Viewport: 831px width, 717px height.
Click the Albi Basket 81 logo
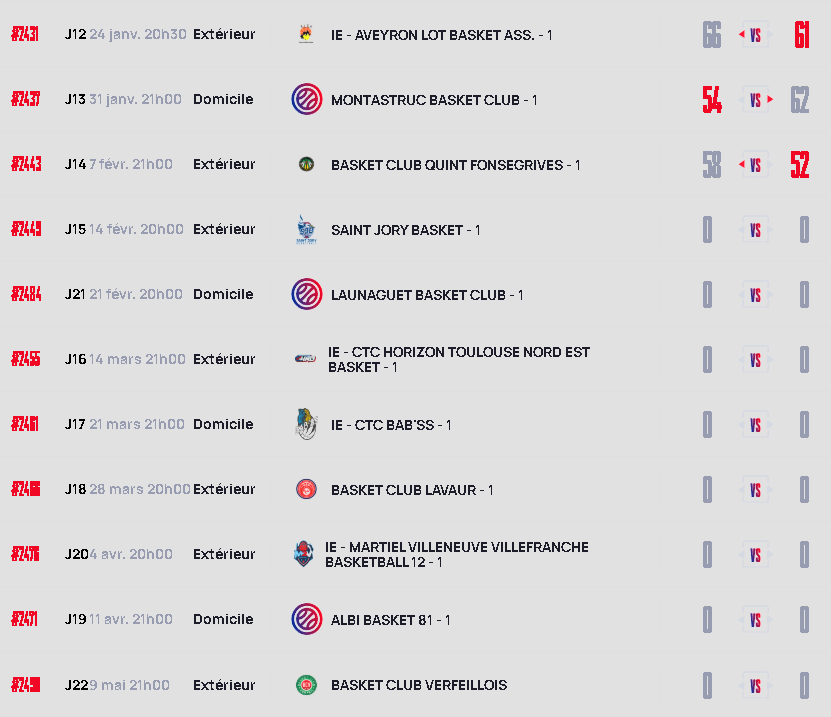coord(306,620)
